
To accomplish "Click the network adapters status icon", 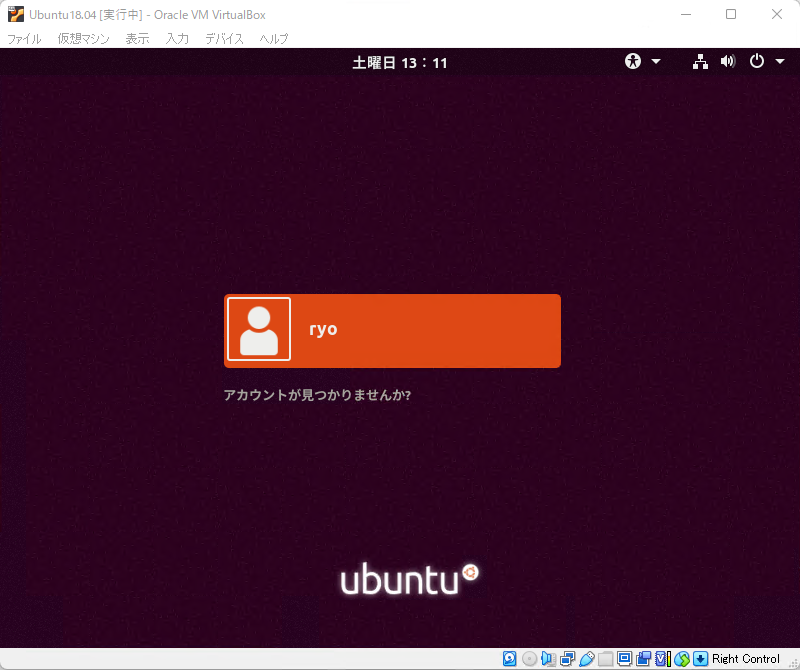I will tap(566, 659).
